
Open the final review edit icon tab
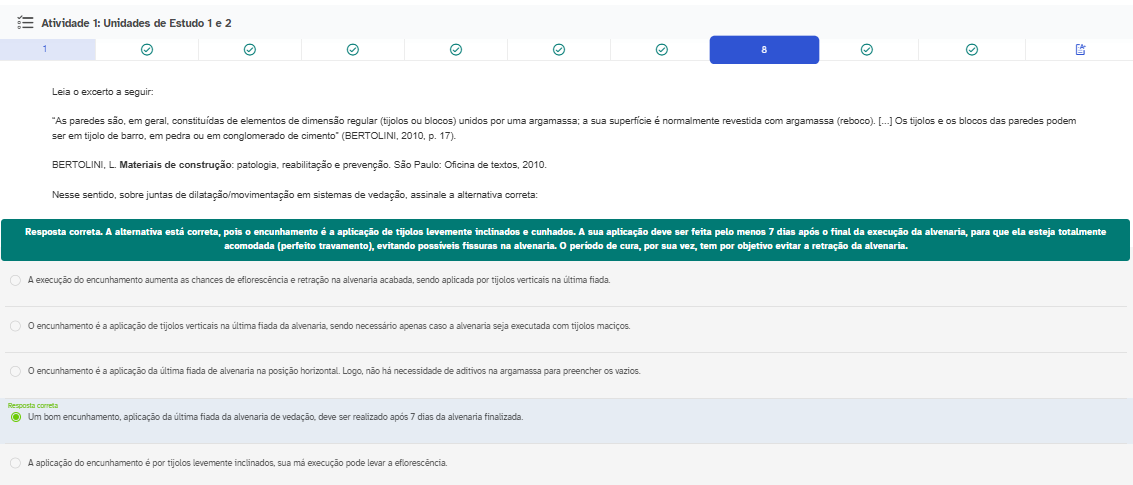1080,49
